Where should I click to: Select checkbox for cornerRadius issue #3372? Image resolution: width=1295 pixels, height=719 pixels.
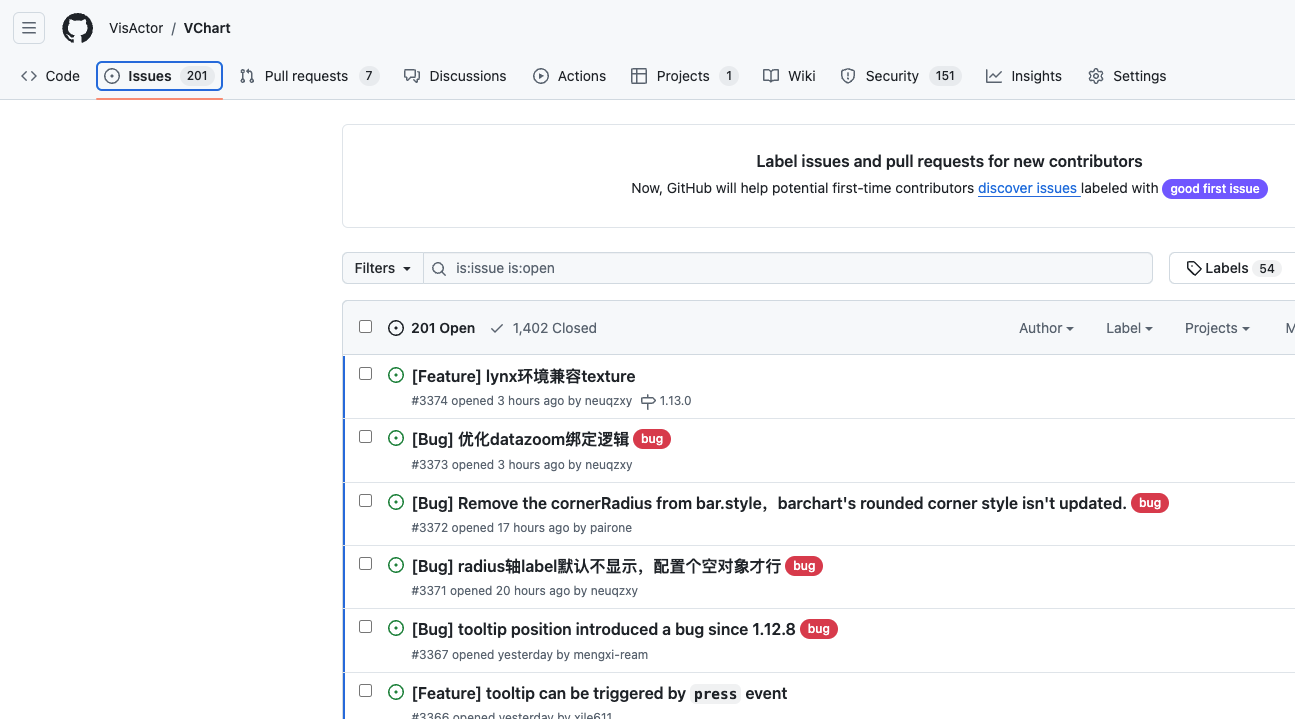(x=365, y=500)
